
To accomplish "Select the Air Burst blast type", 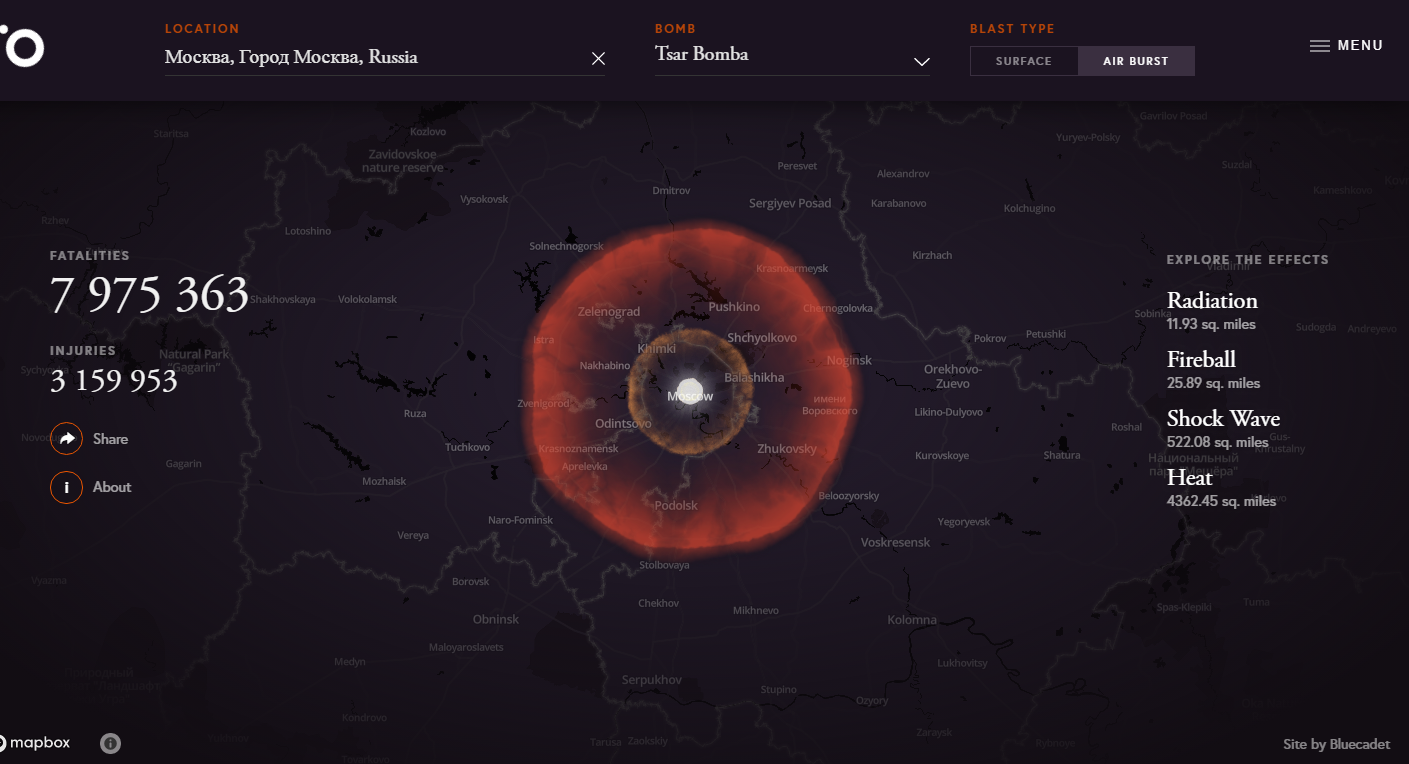I will [x=1136, y=61].
